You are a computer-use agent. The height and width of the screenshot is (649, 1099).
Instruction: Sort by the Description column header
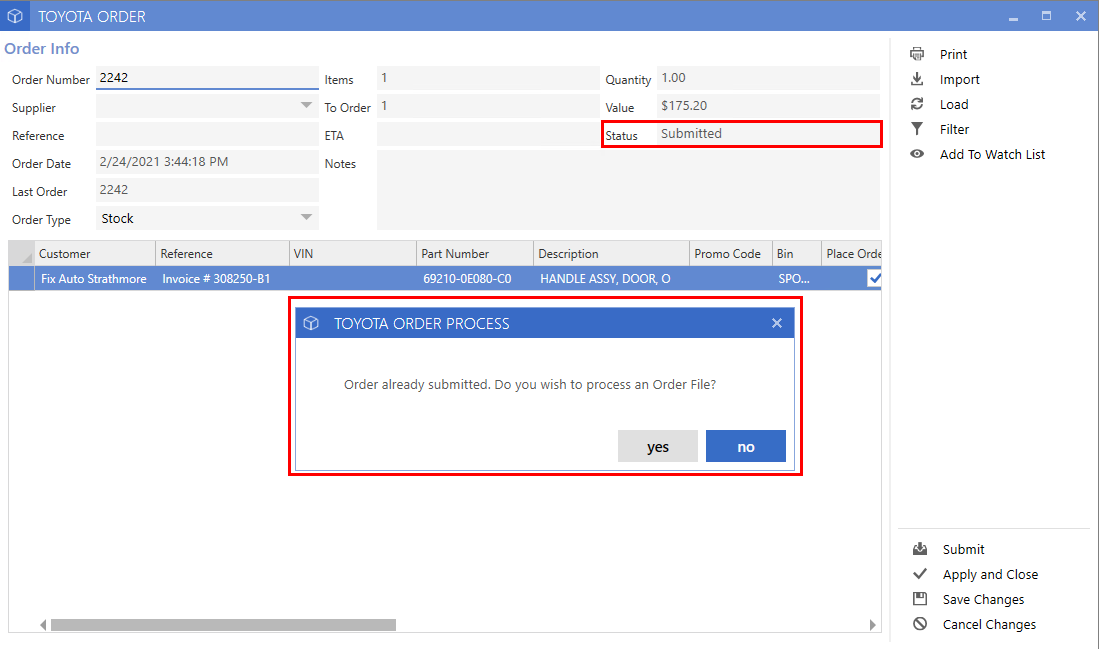pyautogui.click(x=611, y=254)
